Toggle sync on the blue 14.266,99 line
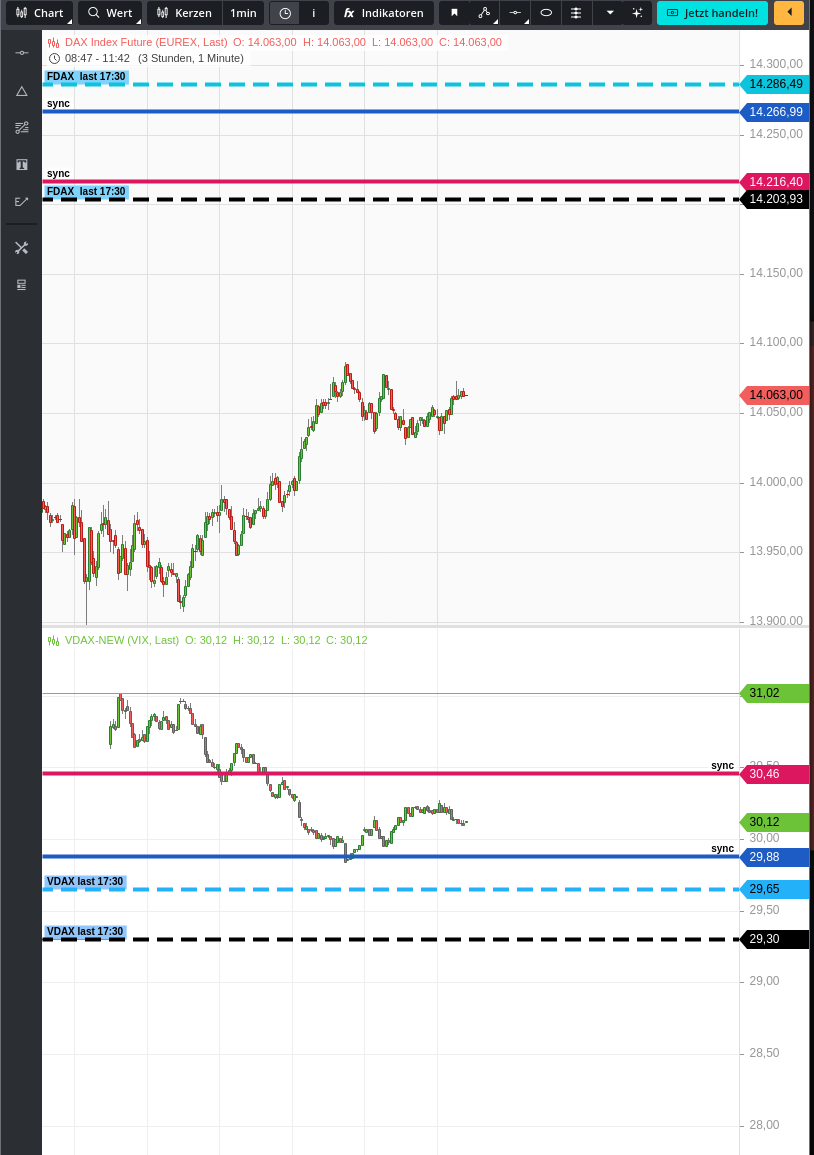This screenshot has width=814, height=1155. coord(57,103)
